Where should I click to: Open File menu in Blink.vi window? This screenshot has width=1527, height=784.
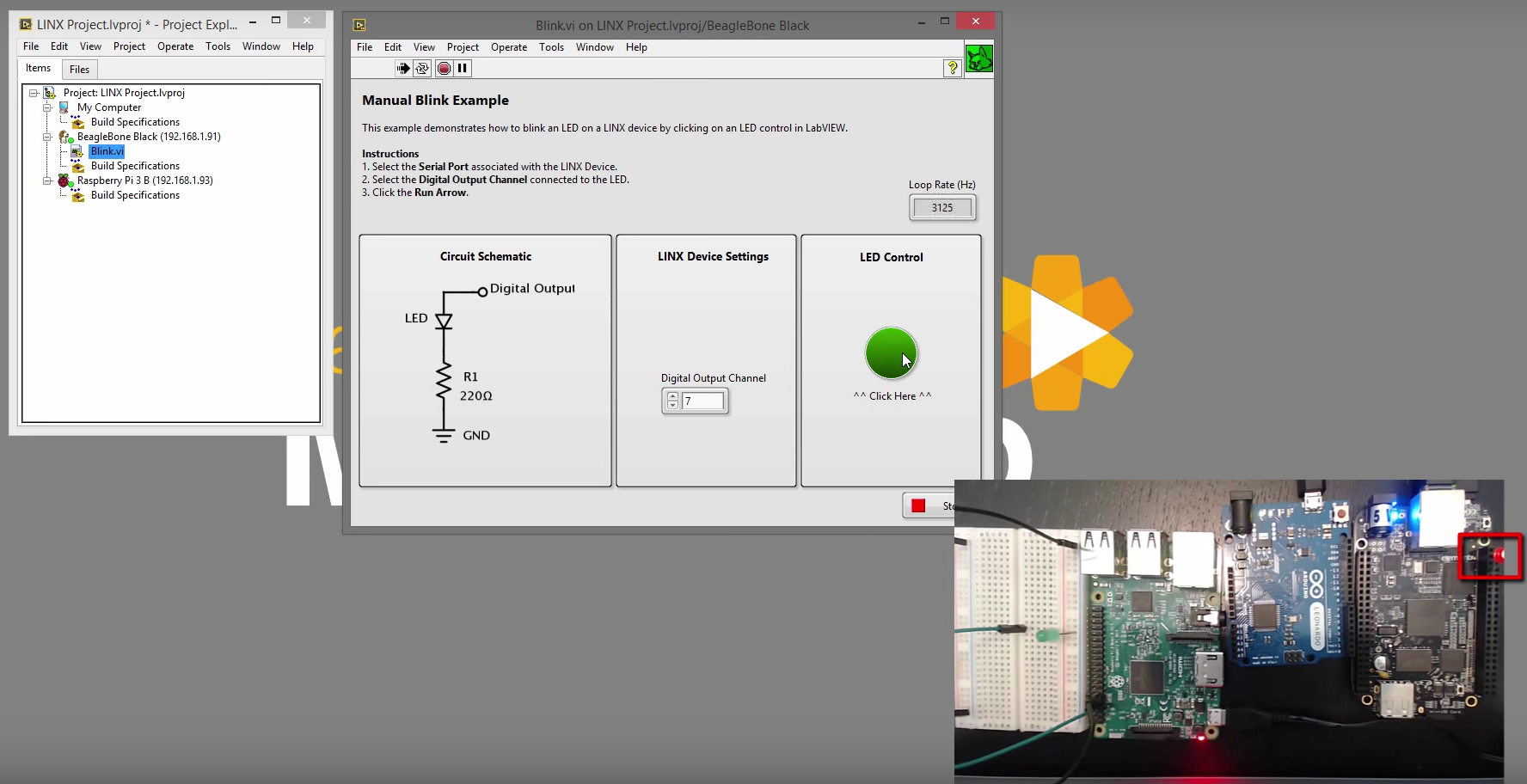[365, 47]
